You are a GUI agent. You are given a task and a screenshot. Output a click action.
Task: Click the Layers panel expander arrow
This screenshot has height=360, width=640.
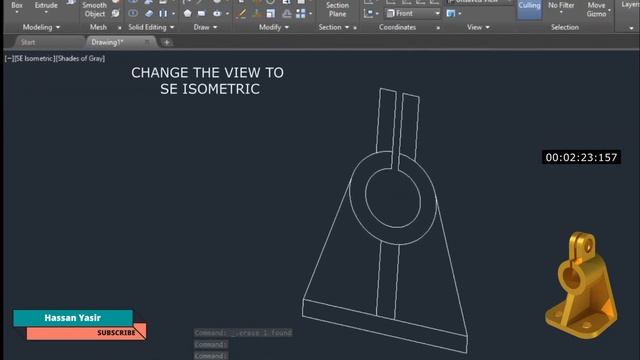tap(631, 28)
